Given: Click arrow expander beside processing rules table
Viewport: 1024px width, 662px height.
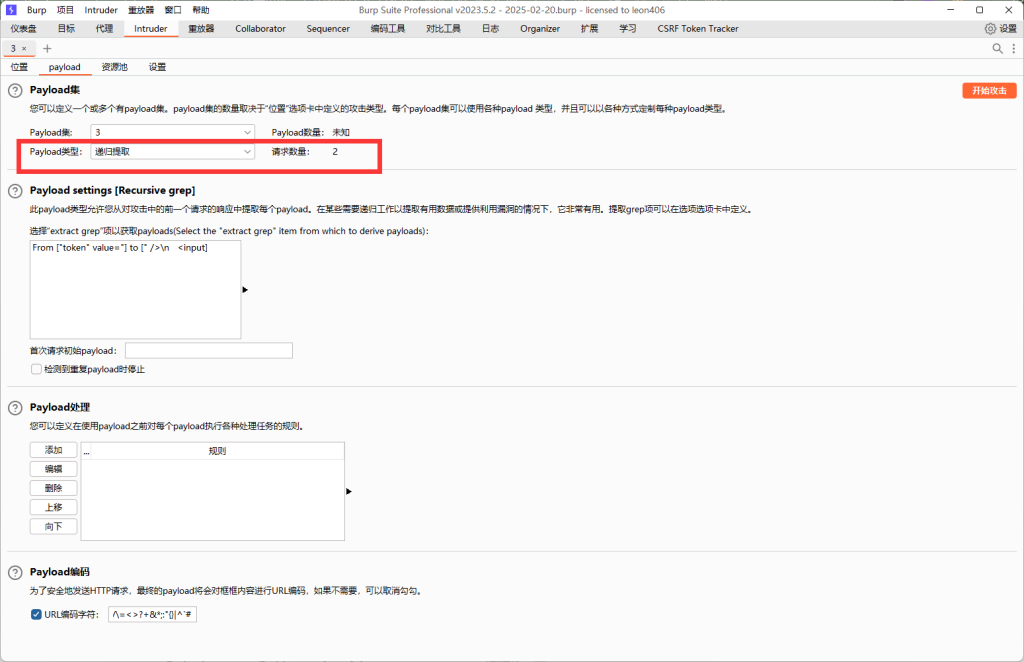Looking at the screenshot, I should [349, 491].
